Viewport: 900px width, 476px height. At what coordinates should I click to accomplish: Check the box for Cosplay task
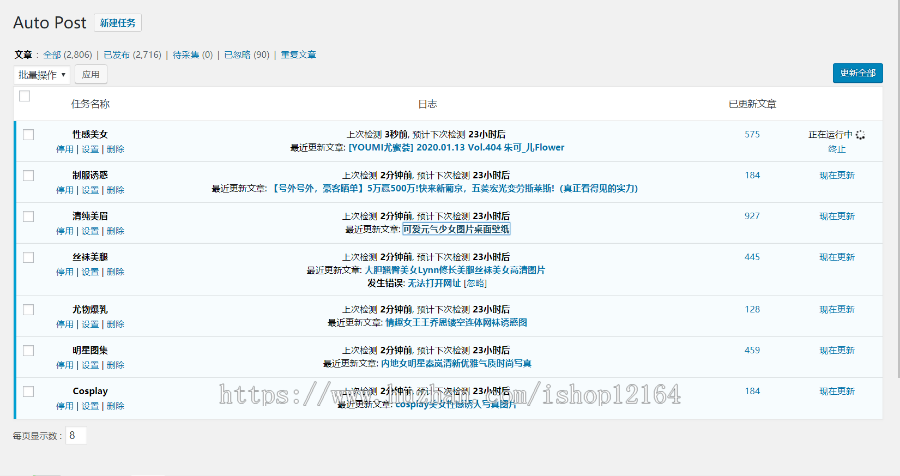(28, 391)
